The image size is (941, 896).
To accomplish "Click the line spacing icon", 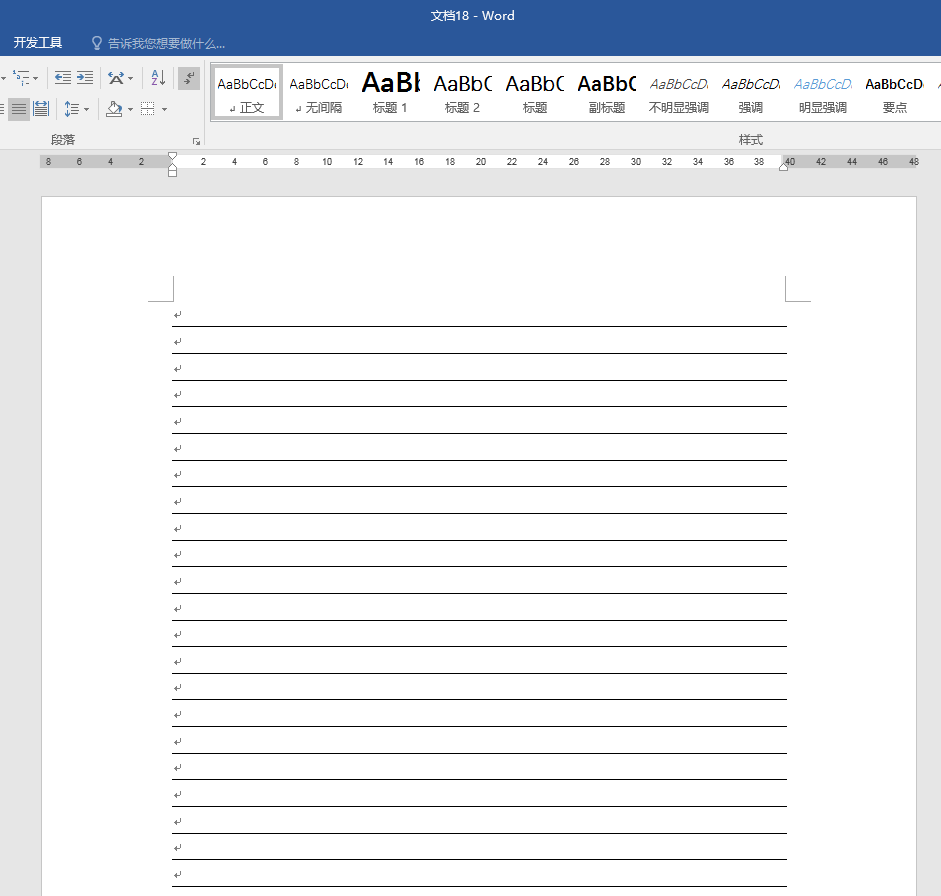I will (x=72, y=108).
